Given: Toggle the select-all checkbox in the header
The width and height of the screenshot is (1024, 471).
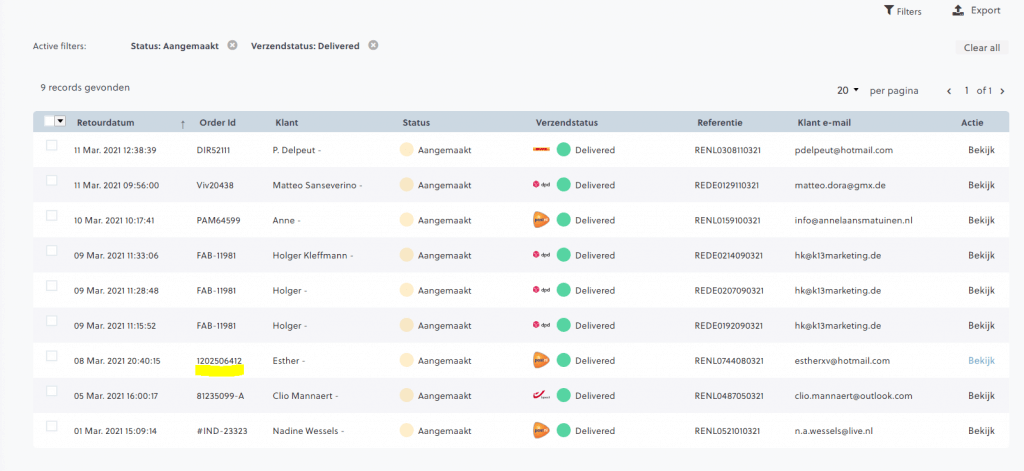Looking at the screenshot, I should coord(49,122).
